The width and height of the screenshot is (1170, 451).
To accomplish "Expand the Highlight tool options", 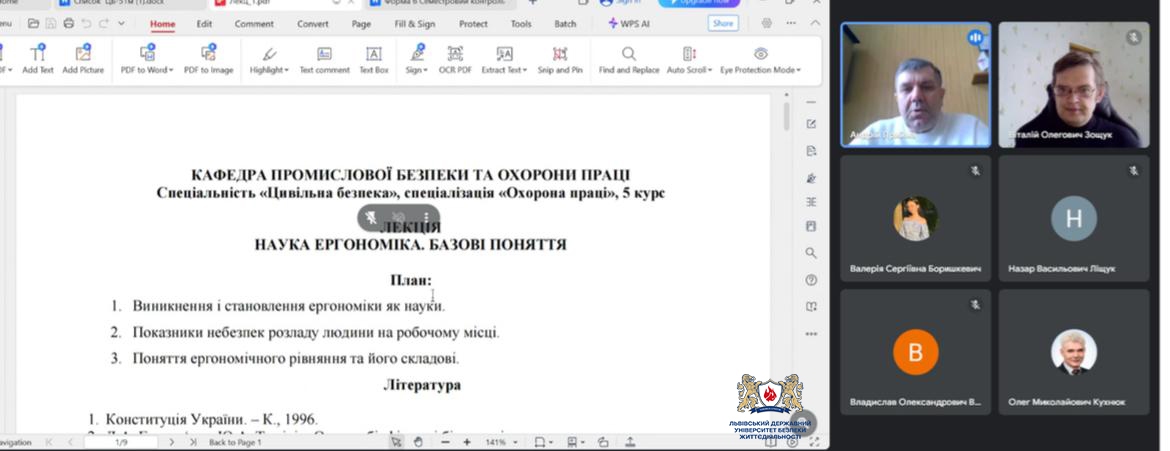I will pos(287,71).
